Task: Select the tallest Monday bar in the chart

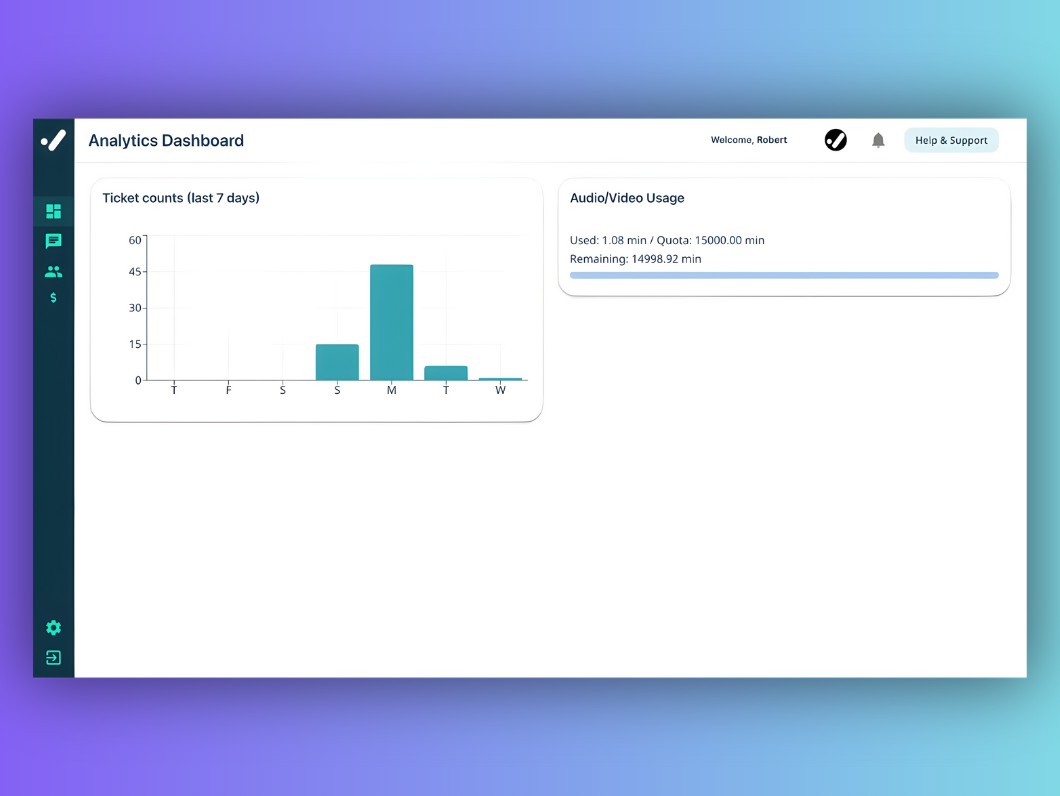Action: tap(392, 320)
